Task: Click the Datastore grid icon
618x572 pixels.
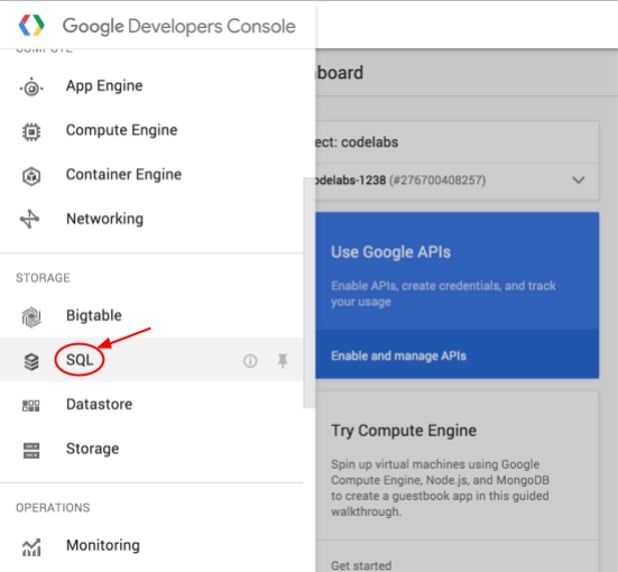Action: coord(31,405)
